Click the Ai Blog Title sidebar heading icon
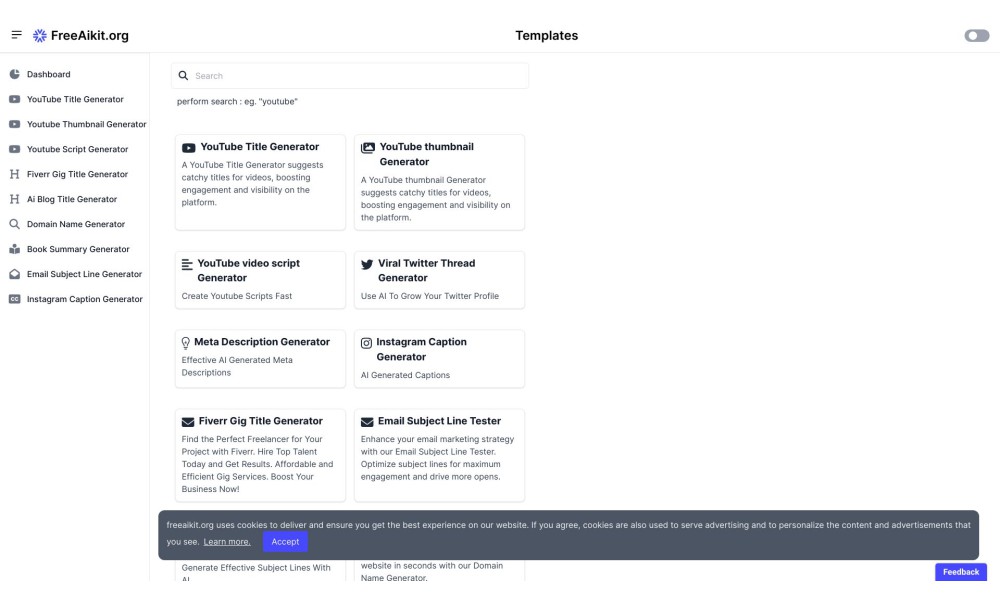This screenshot has height=600, width=1000. click(14, 199)
